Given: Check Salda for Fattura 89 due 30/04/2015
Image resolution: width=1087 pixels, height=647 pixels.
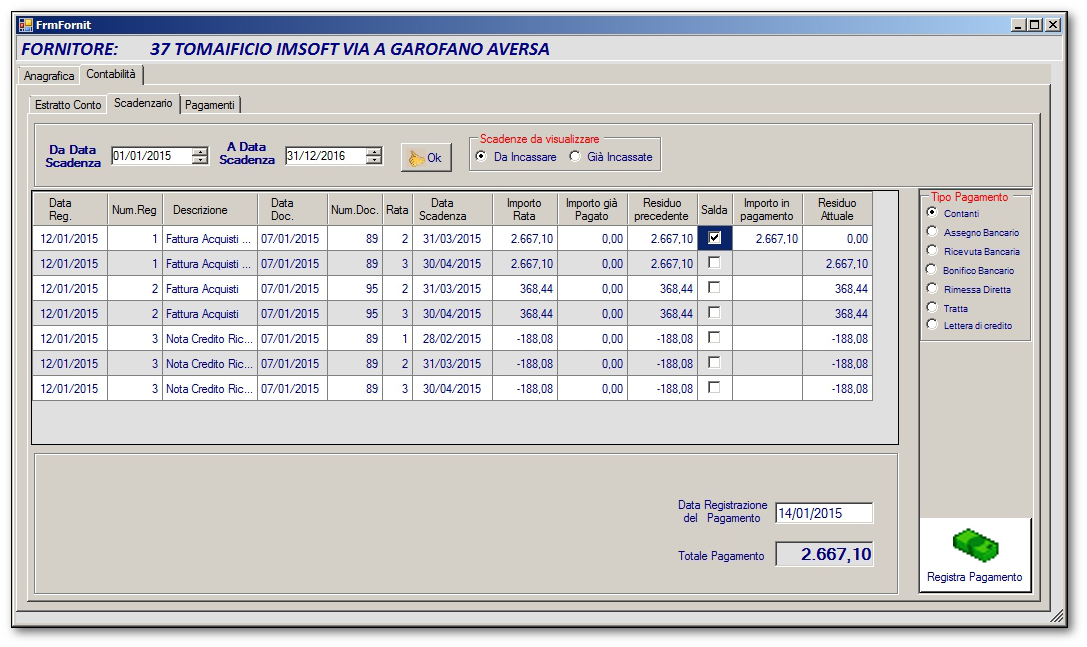Looking at the screenshot, I should pos(714,263).
